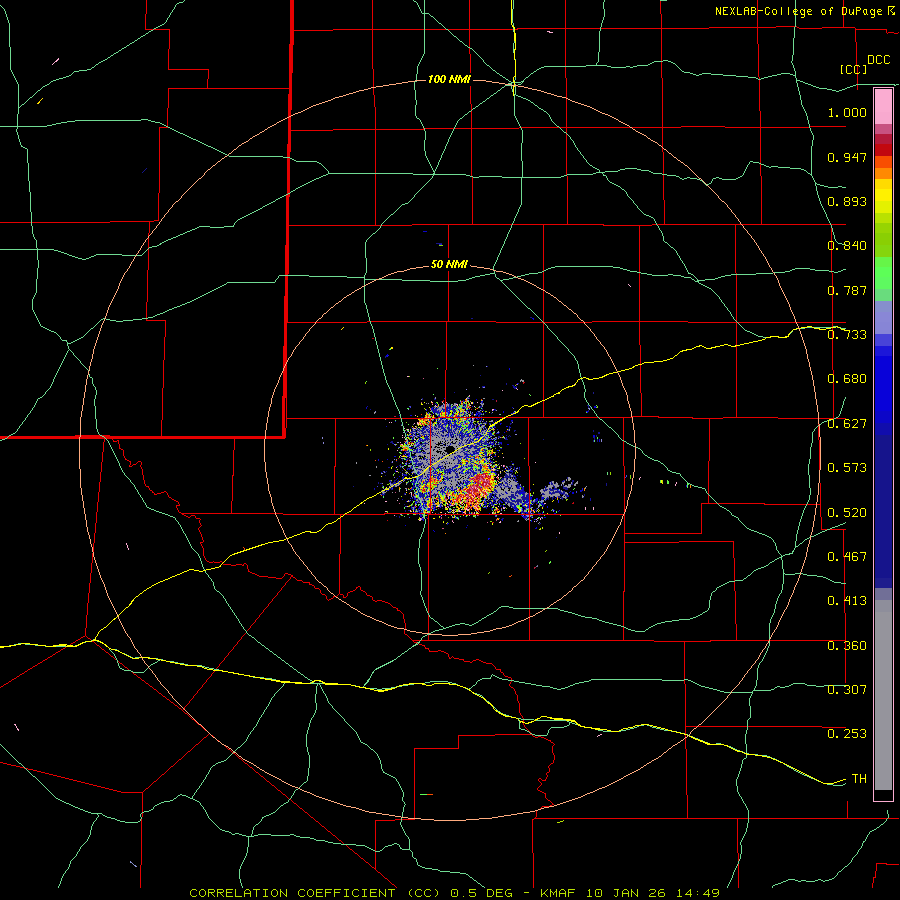Select the 0.680 legend value
The width and height of the screenshot is (900, 900).
847,379
